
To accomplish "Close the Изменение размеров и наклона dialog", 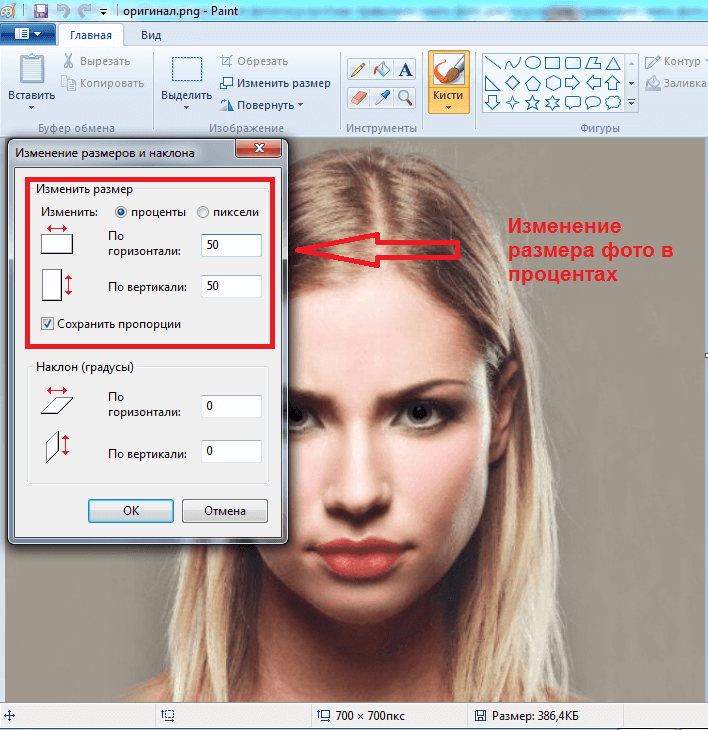I will [x=259, y=148].
